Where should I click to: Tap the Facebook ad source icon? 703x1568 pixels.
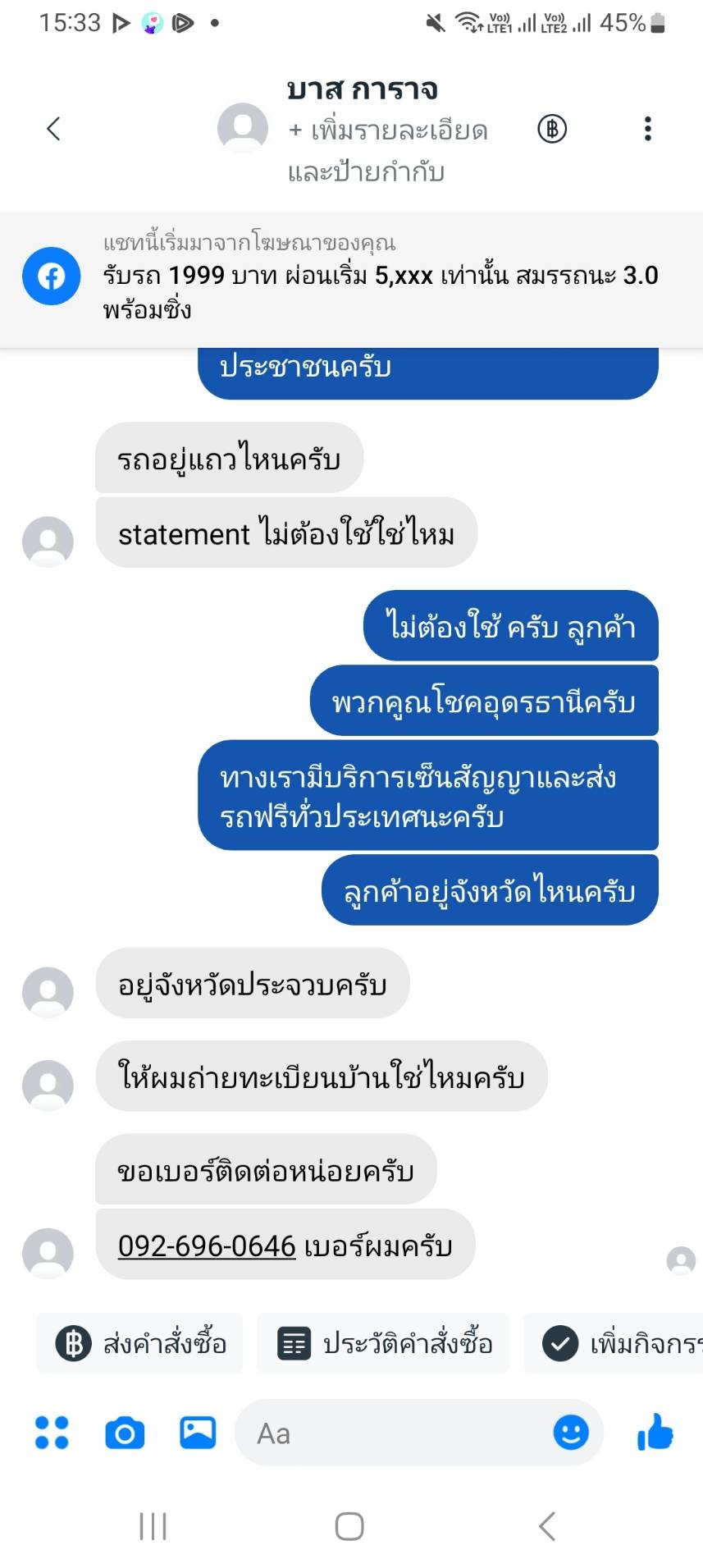[51, 277]
